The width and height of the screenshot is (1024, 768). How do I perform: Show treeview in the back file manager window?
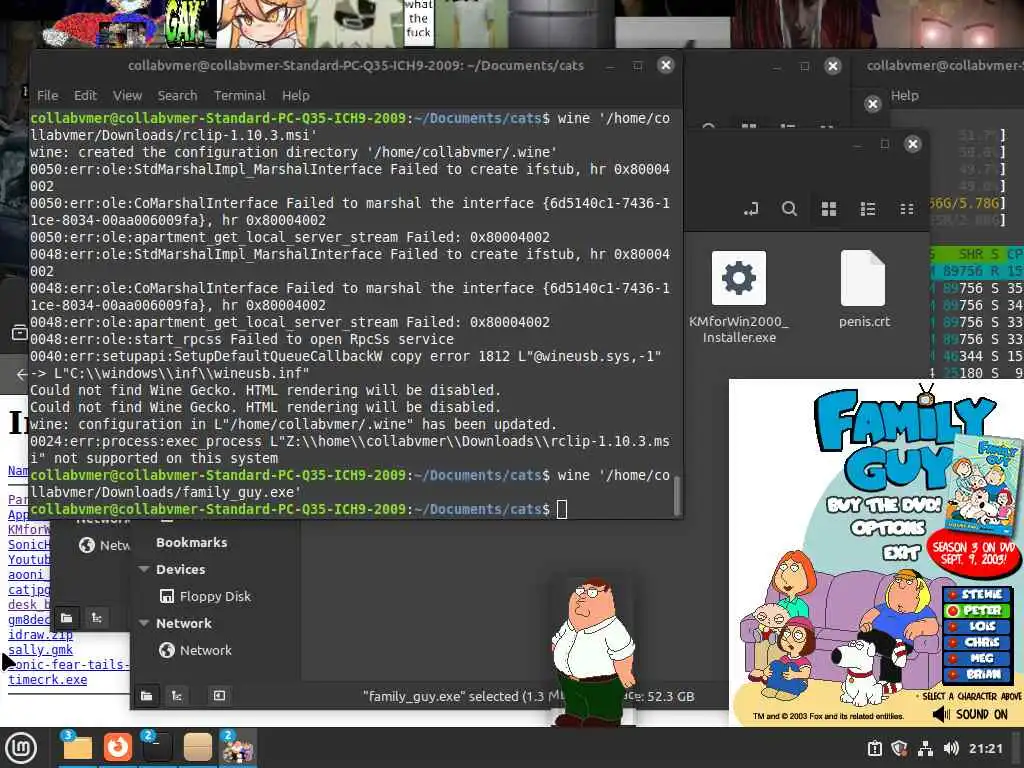(97, 618)
